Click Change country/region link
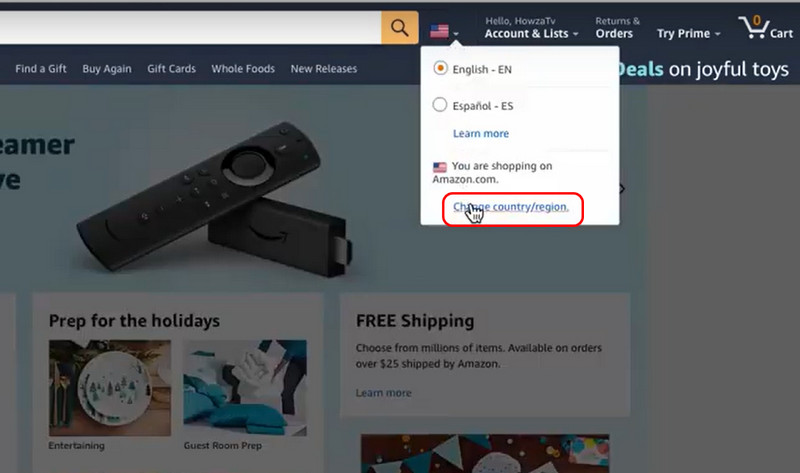 511,207
